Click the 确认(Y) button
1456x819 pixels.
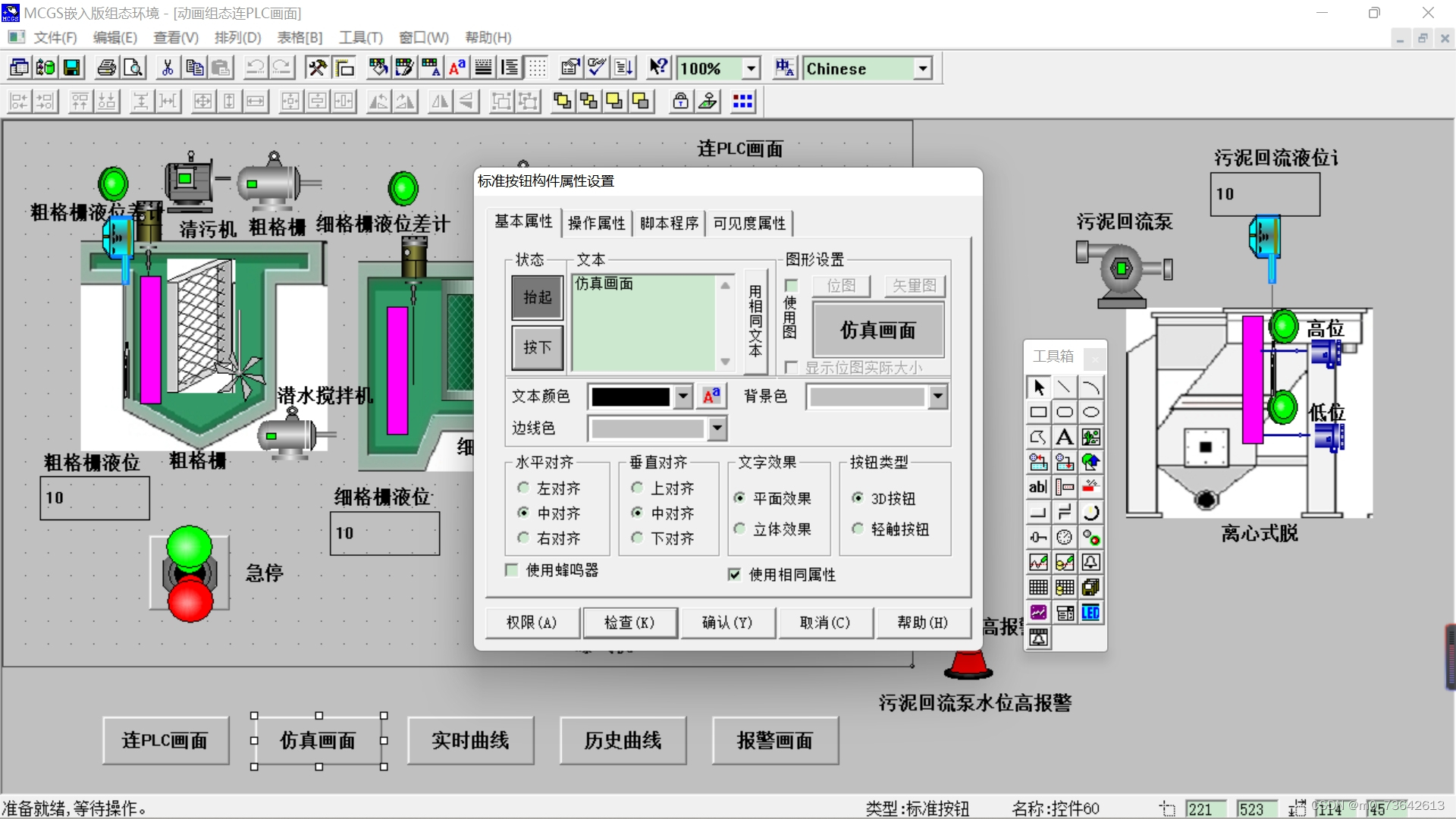tap(727, 623)
